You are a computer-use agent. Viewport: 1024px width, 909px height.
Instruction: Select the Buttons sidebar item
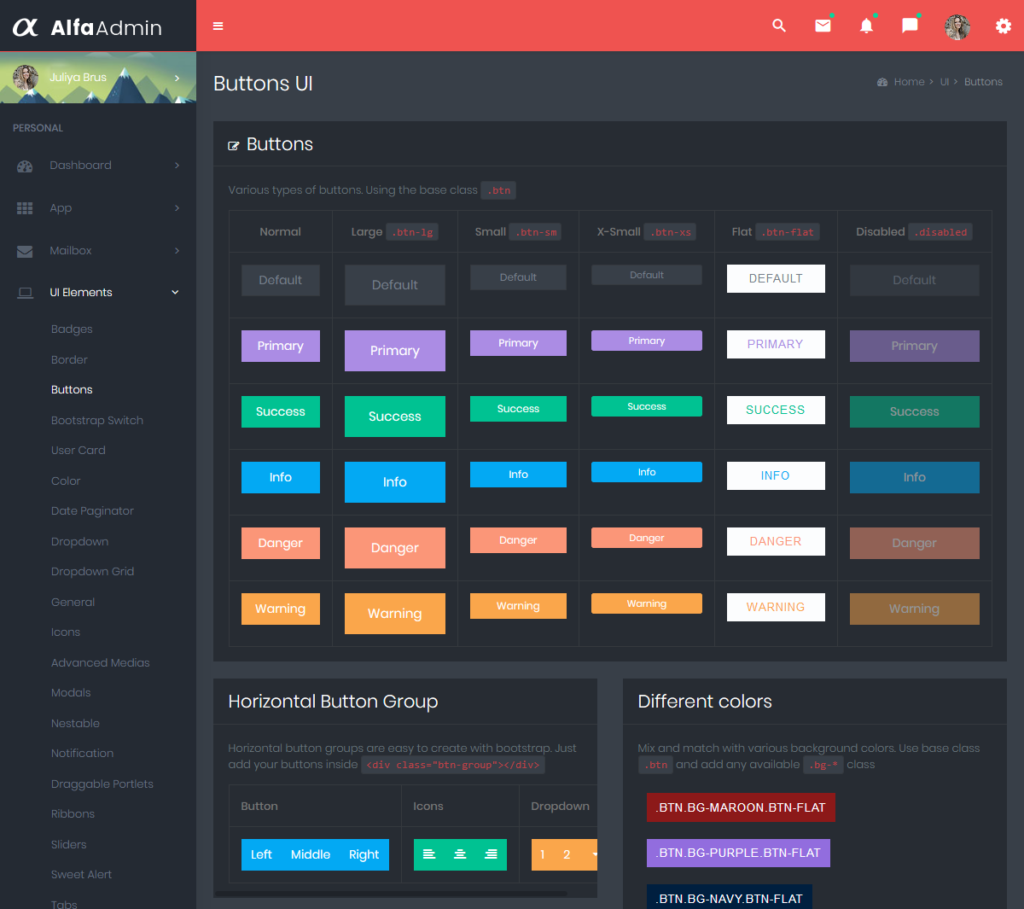(x=72, y=390)
